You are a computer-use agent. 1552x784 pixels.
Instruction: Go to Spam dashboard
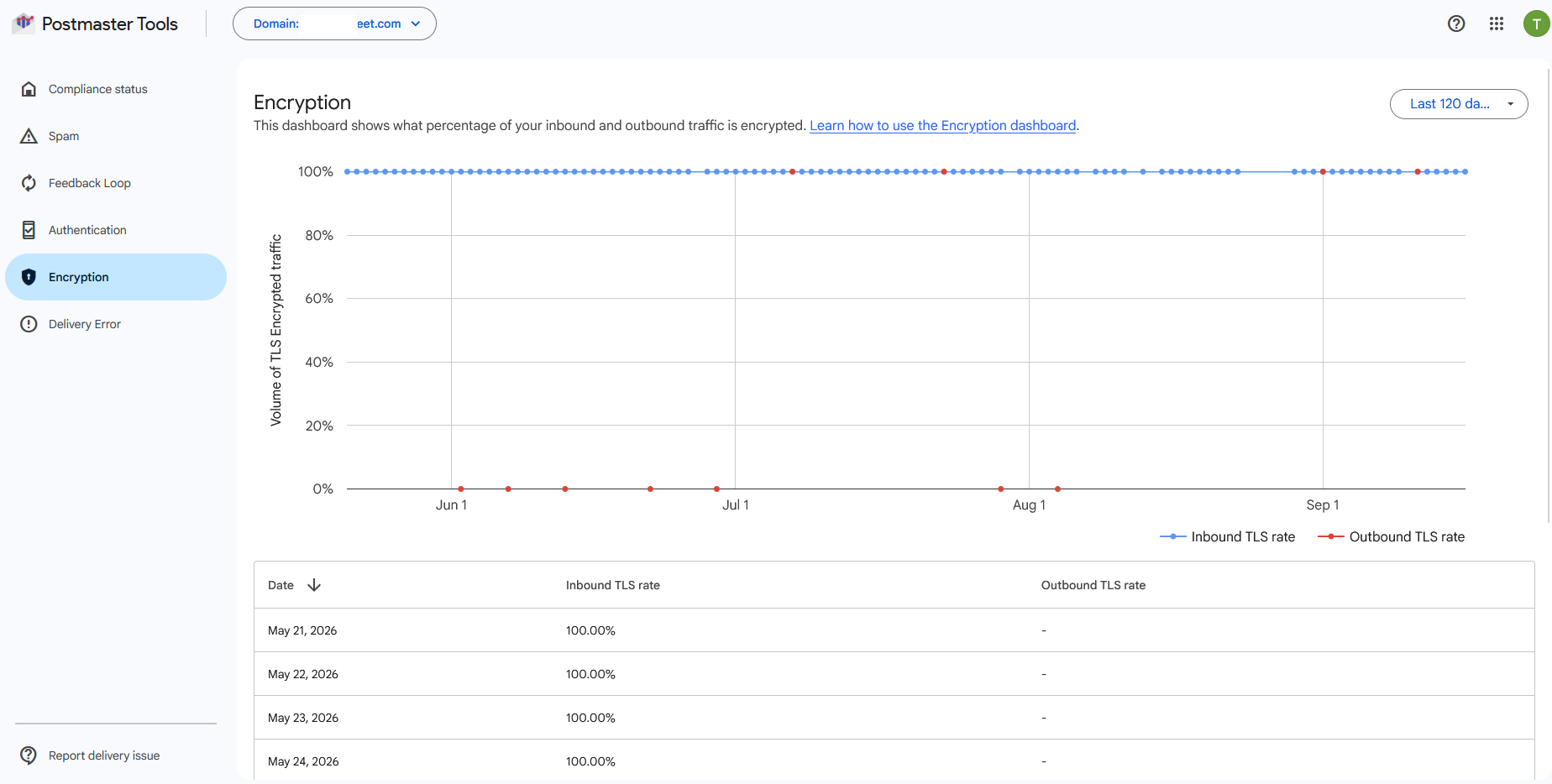click(116, 136)
